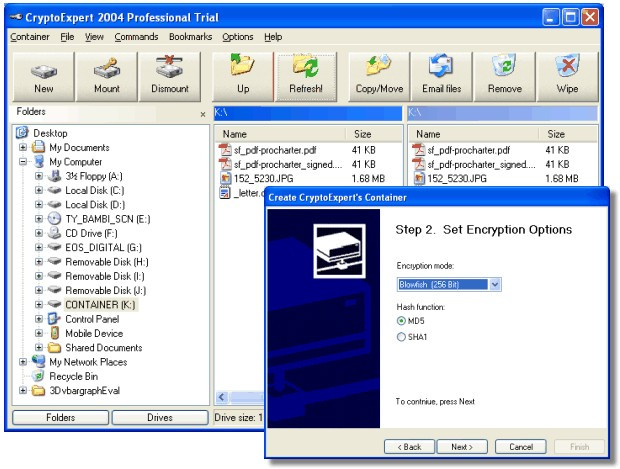Sort right pane by Size column header

(568, 134)
